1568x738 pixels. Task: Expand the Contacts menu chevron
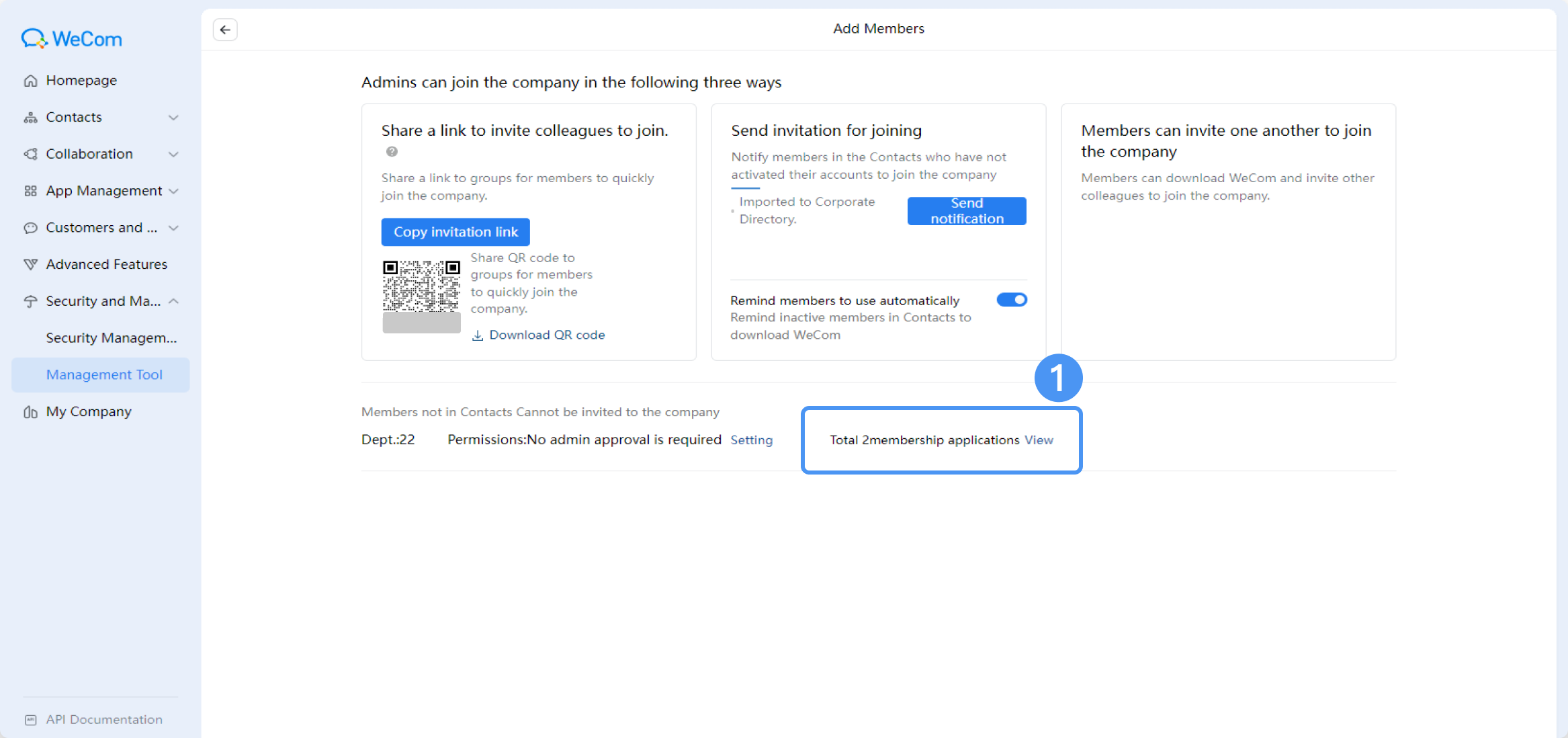[173, 118]
